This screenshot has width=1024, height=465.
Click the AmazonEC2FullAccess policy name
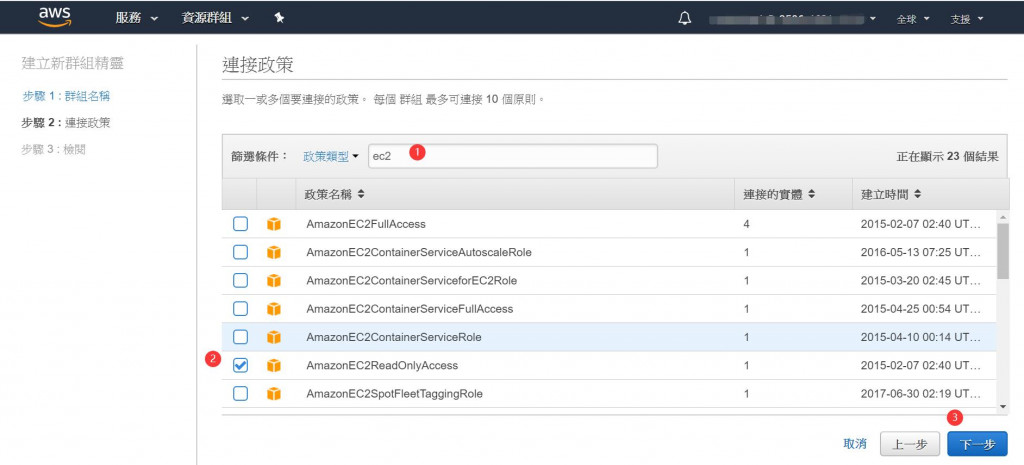366,224
